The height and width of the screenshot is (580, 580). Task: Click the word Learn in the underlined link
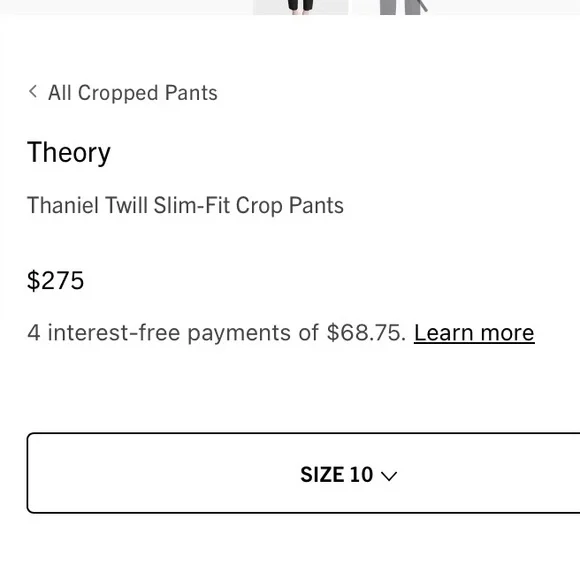tap(444, 333)
